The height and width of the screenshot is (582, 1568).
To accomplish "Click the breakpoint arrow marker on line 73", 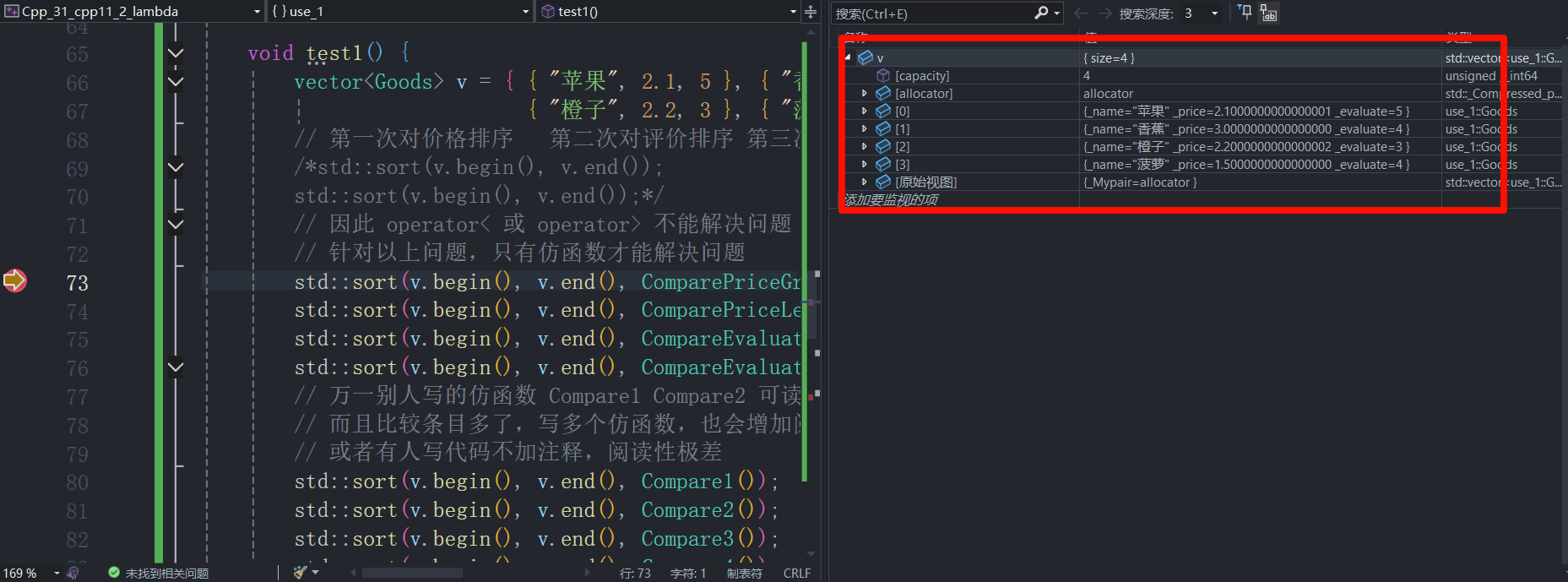I will pos(15,280).
